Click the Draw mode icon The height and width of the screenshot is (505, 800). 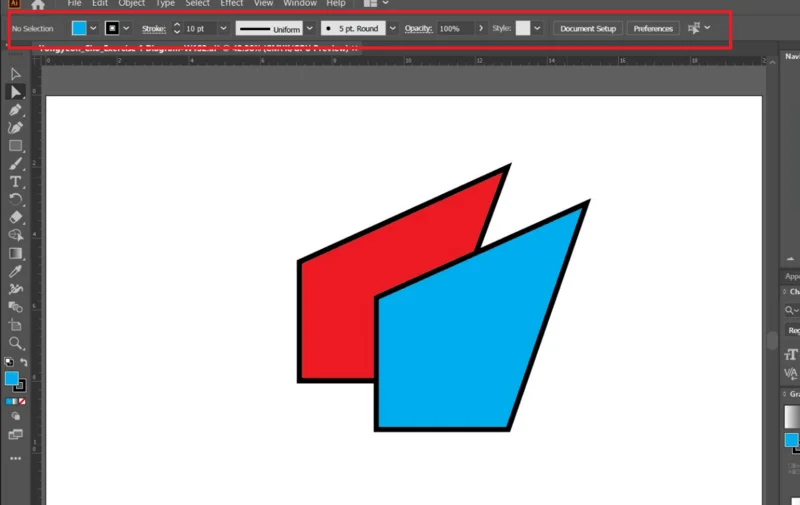click(x=15, y=416)
